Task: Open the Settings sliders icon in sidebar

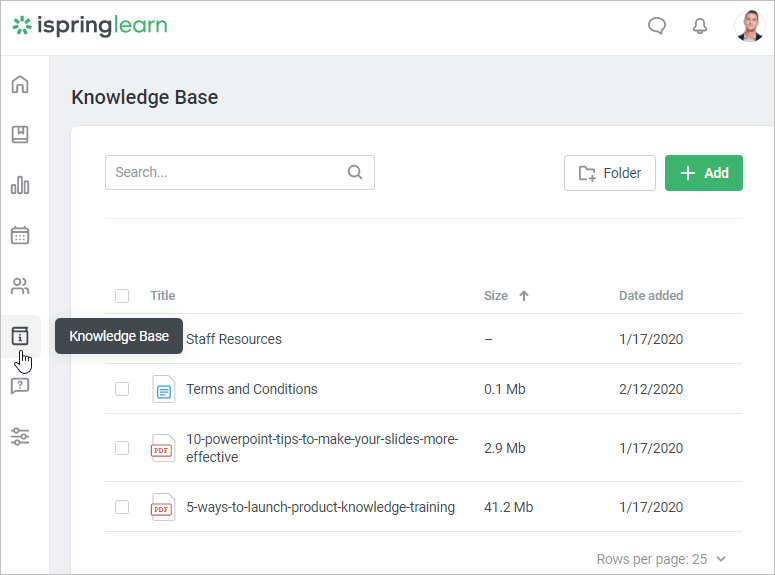Action: tap(20, 436)
